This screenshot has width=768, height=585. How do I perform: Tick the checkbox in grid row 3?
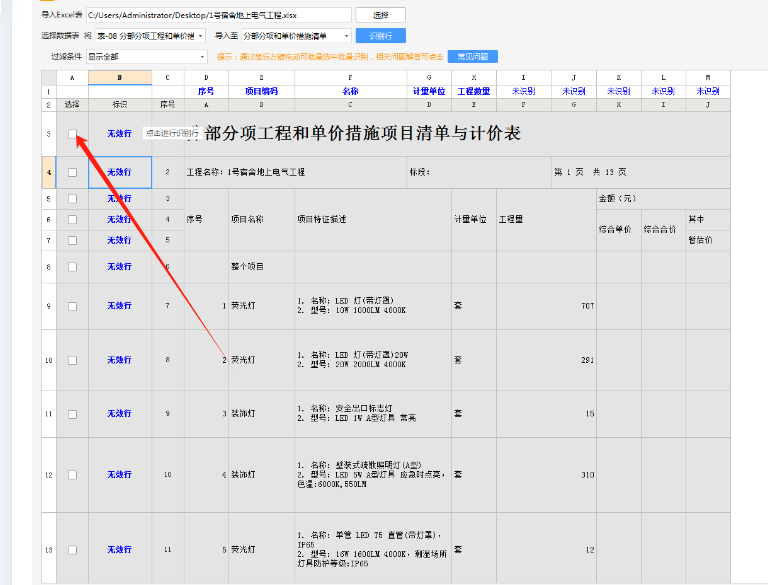point(72,134)
